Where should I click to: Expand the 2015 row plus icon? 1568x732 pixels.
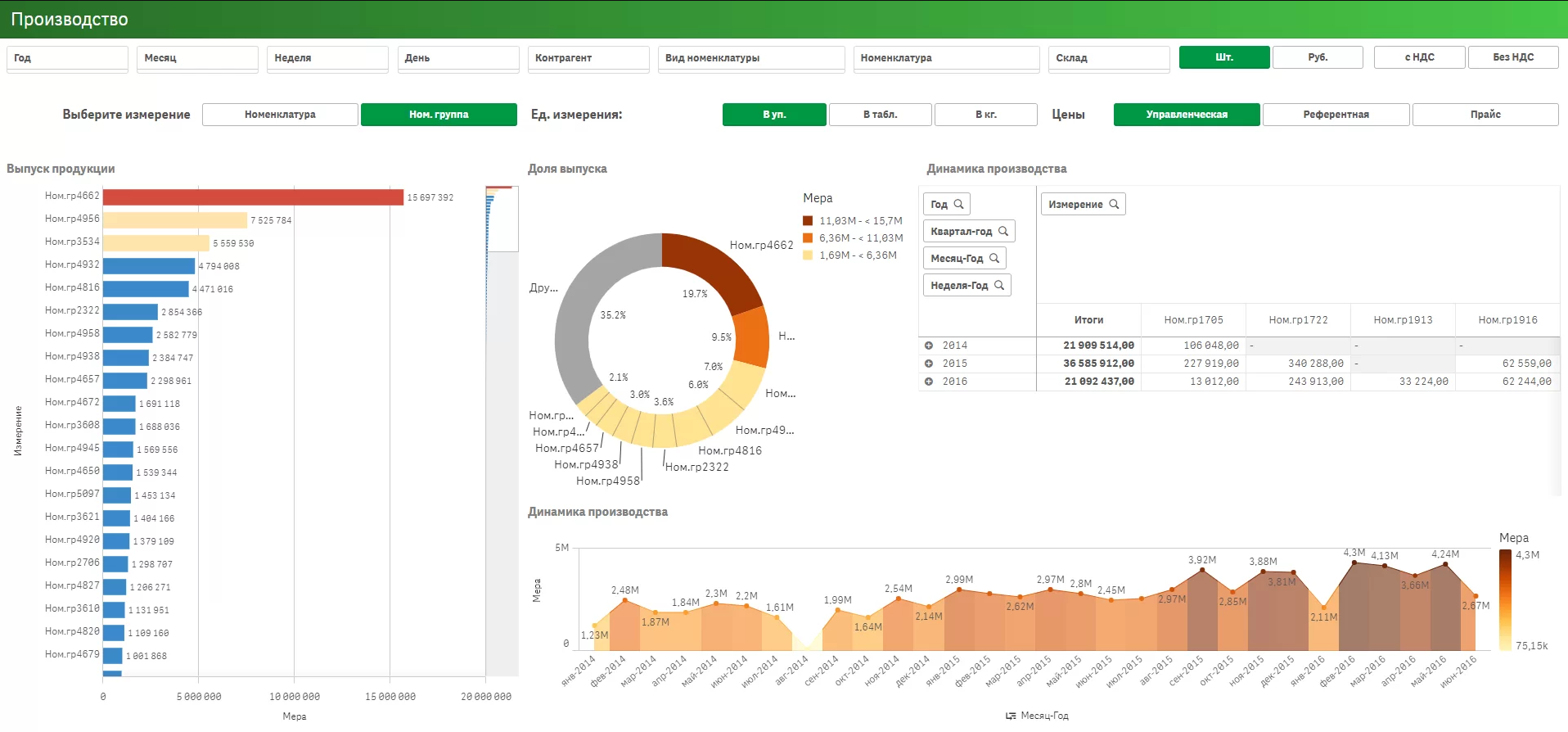pyautogui.click(x=929, y=364)
